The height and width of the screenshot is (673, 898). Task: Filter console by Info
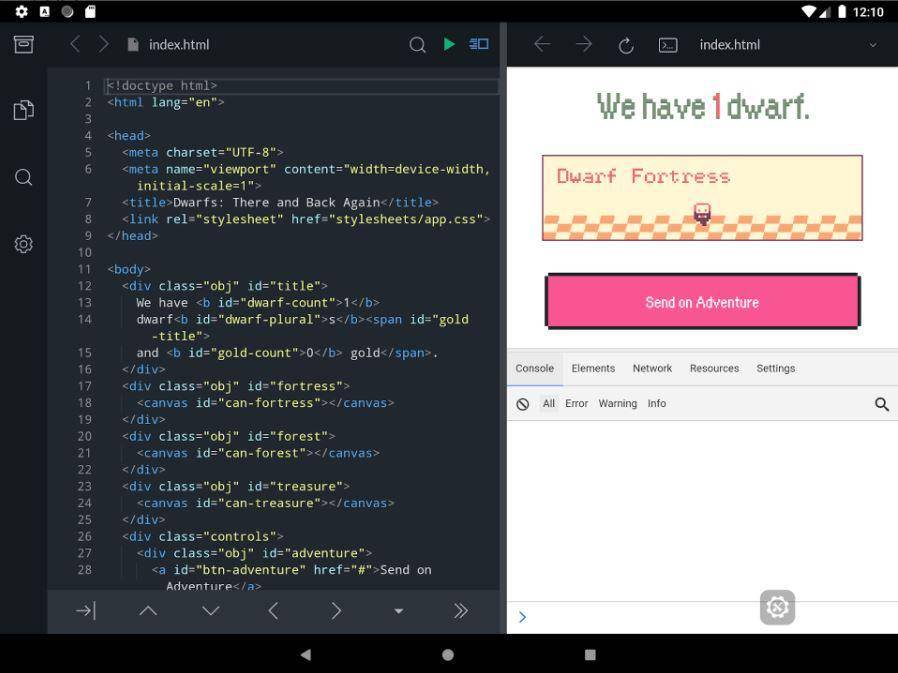pyautogui.click(x=656, y=403)
